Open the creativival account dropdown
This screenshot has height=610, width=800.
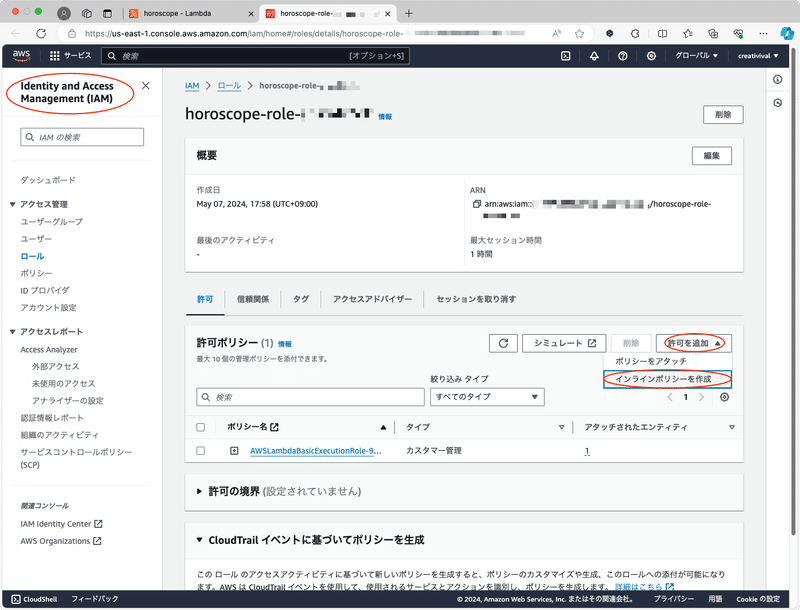point(758,56)
